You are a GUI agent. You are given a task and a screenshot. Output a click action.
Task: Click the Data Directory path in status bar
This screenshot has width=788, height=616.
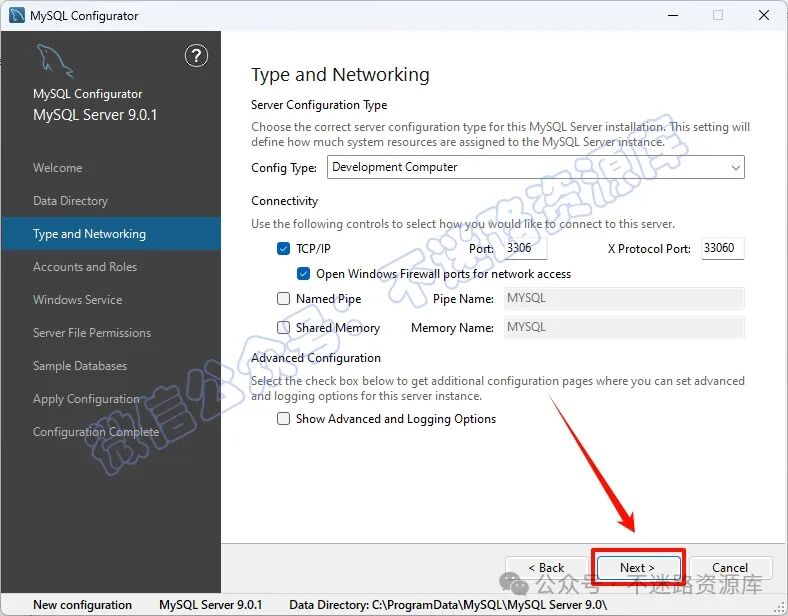[448, 605]
